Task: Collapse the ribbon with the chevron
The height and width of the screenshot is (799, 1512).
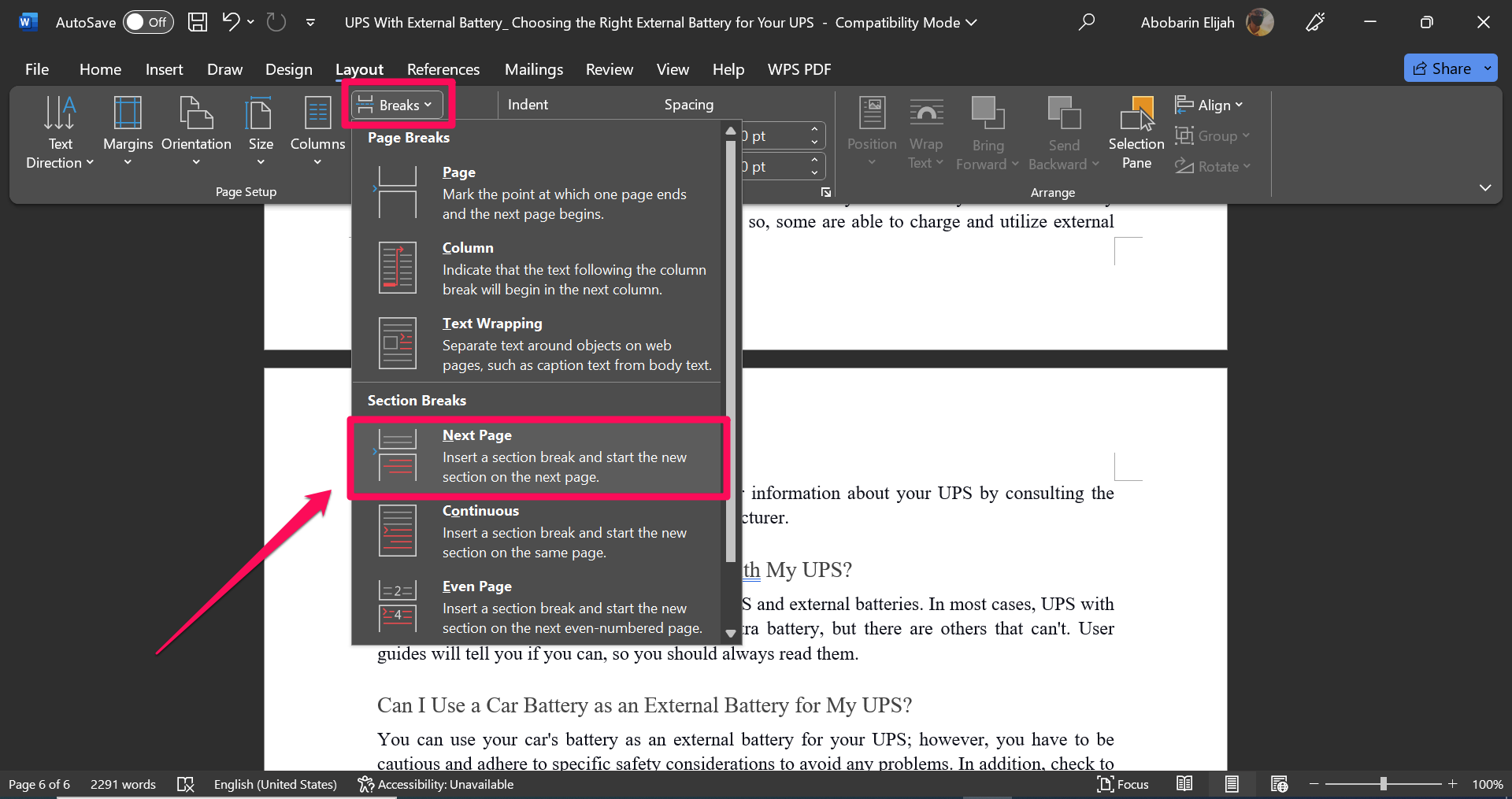Action: pos(1485,187)
